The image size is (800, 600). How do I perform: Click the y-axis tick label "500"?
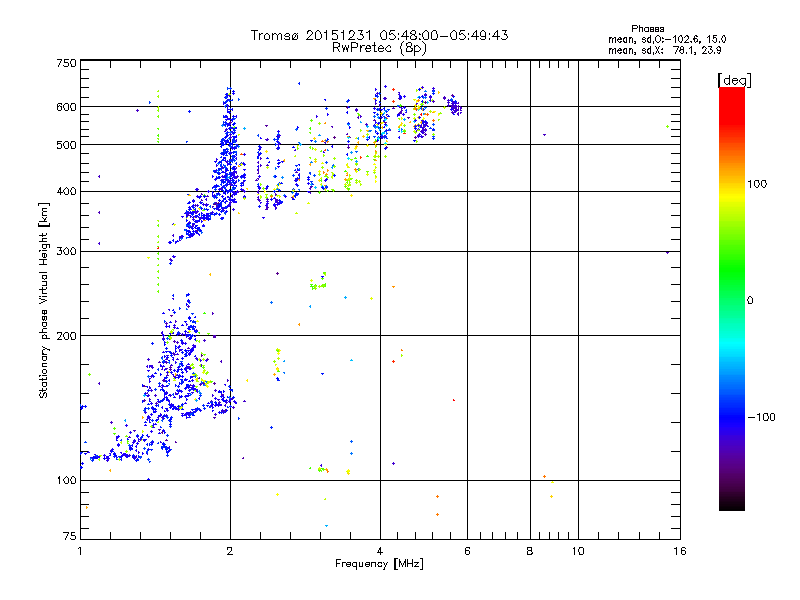66,145
